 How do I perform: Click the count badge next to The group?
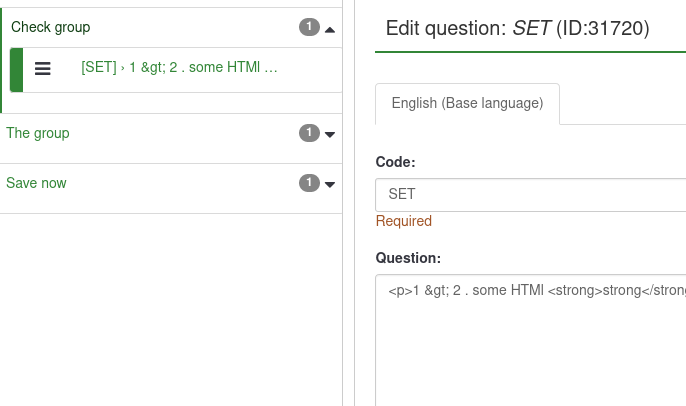click(309, 133)
